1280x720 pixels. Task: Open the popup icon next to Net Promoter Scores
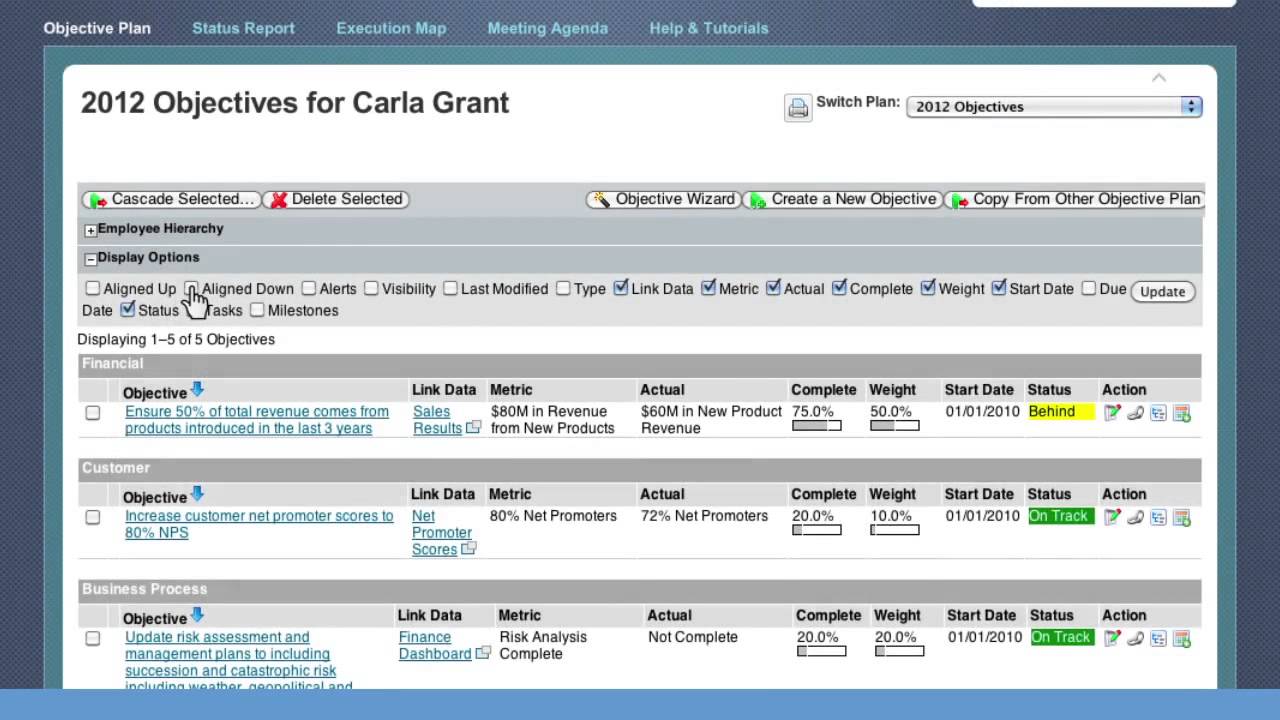tap(468, 548)
